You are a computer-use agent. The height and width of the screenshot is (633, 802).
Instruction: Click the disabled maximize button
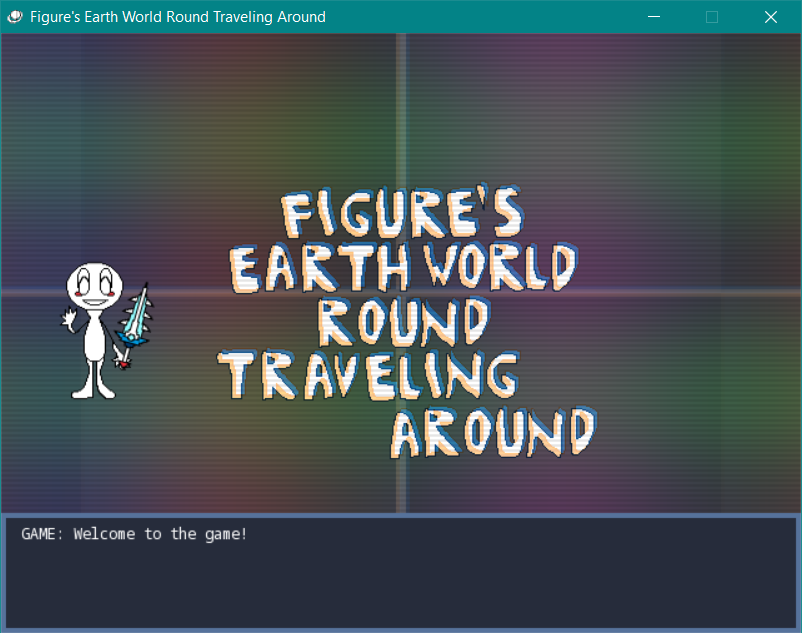coord(712,17)
